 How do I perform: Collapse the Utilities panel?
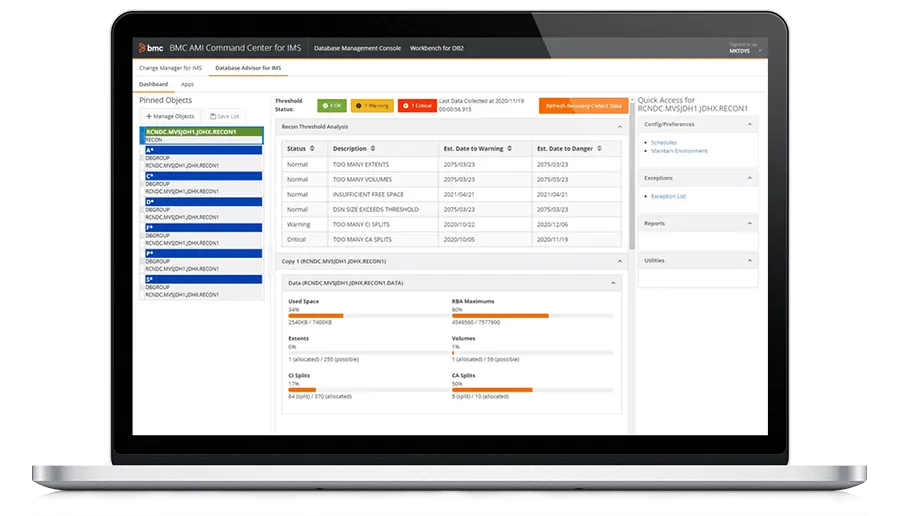(x=750, y=261)
